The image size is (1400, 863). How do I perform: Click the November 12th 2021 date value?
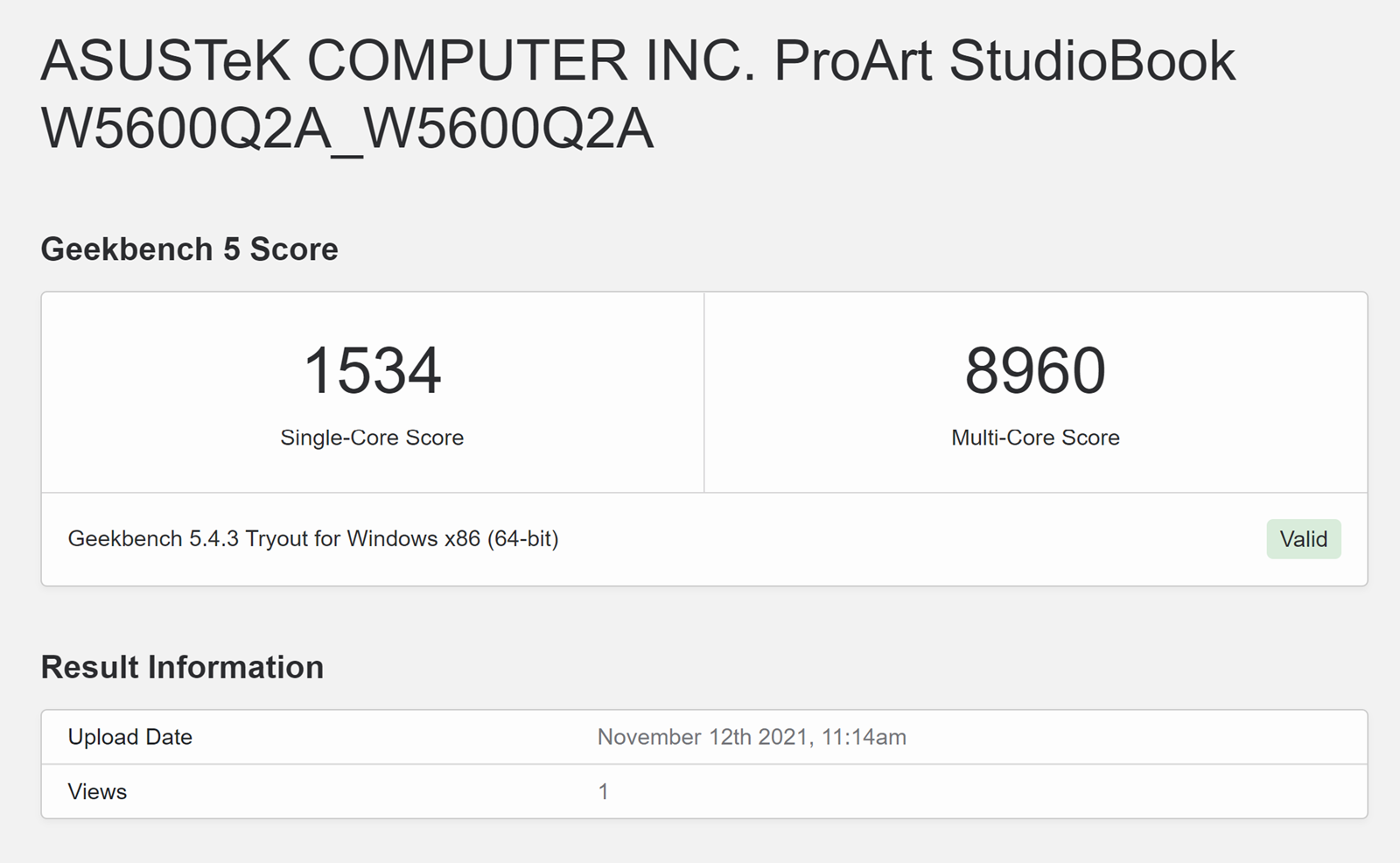tap(702, 737)
